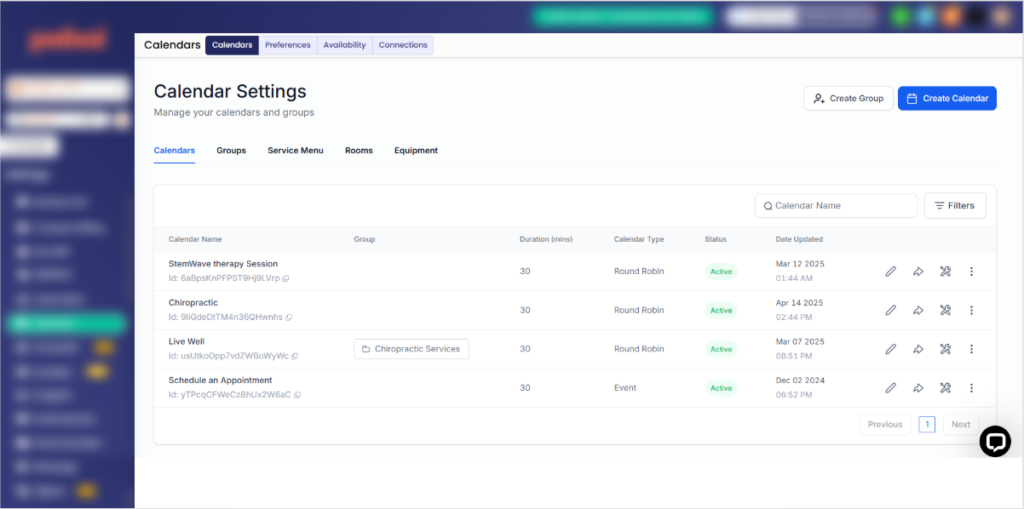Edit the StemWave therapy Session calendar with pencil icon
This screenshot has width=1024, height=509.
(x=890, y=272)
